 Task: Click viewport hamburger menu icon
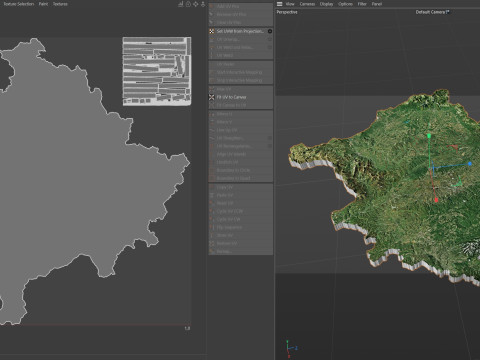[x=280, y=4]
